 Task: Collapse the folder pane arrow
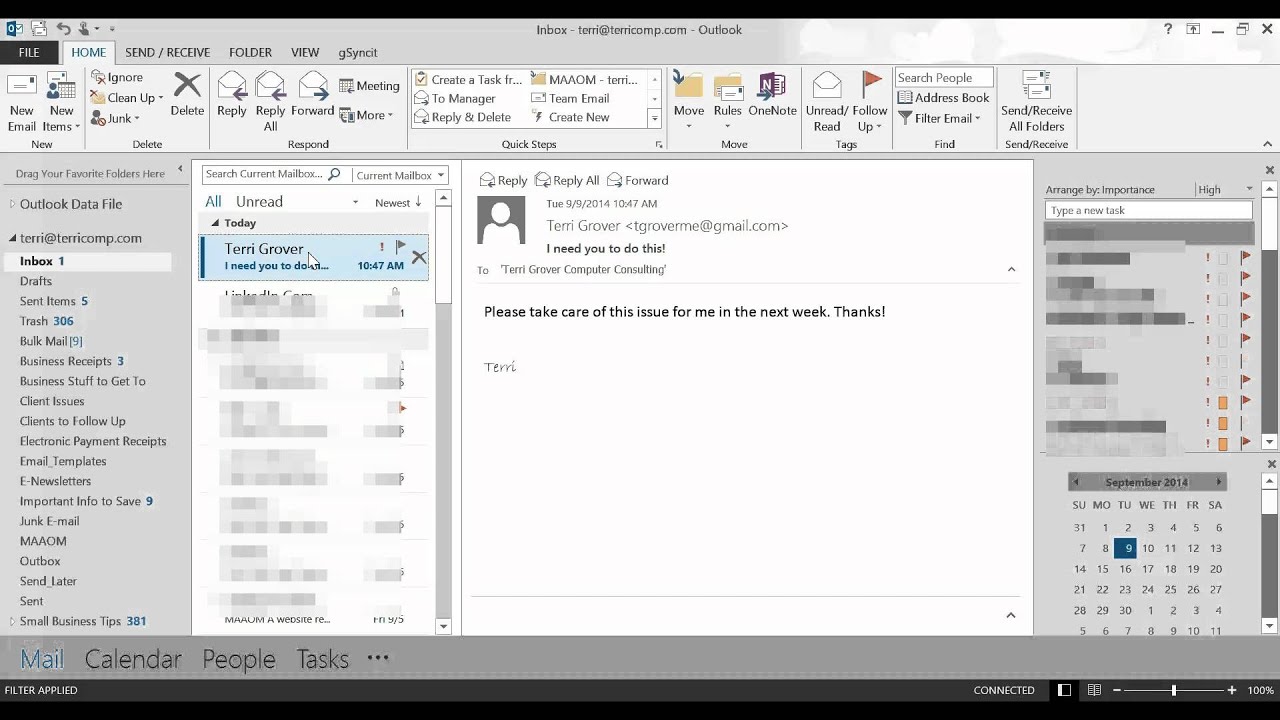[180, 169]
